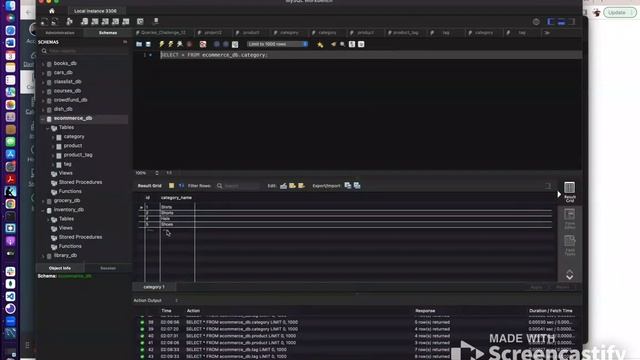
Task: Click Update button in browser window
Action: coord(620,13)
